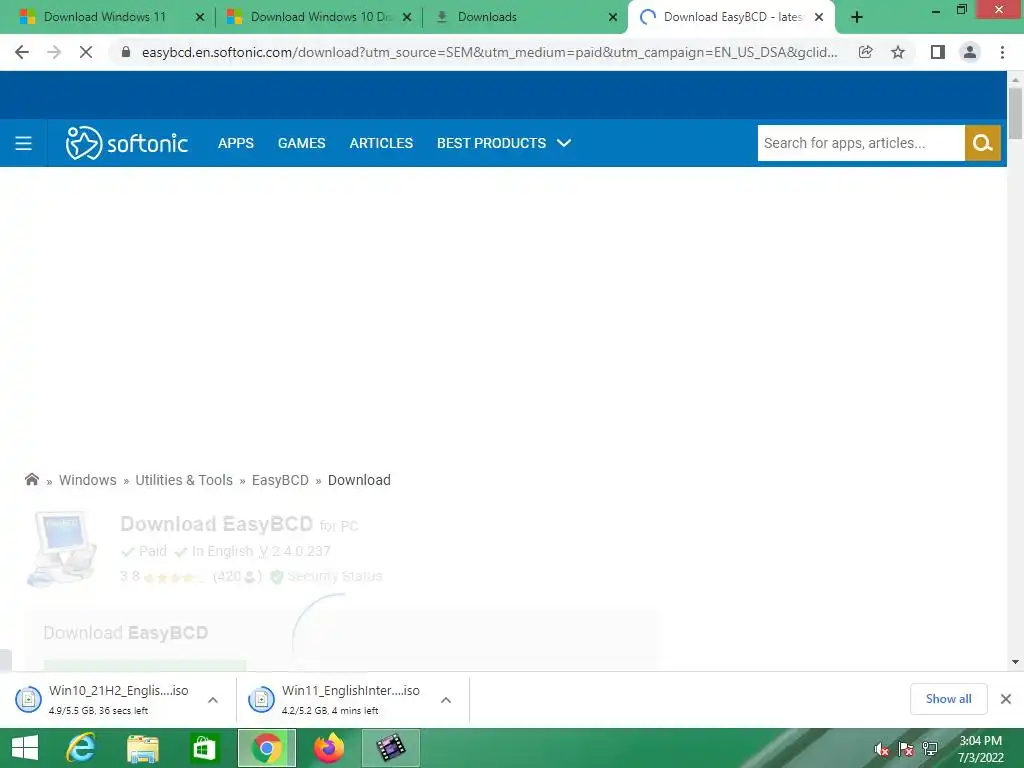Expand the BEST PRODUCTS dropdown
Screen dimensions: 1024x768
click(x=504, y=143)
